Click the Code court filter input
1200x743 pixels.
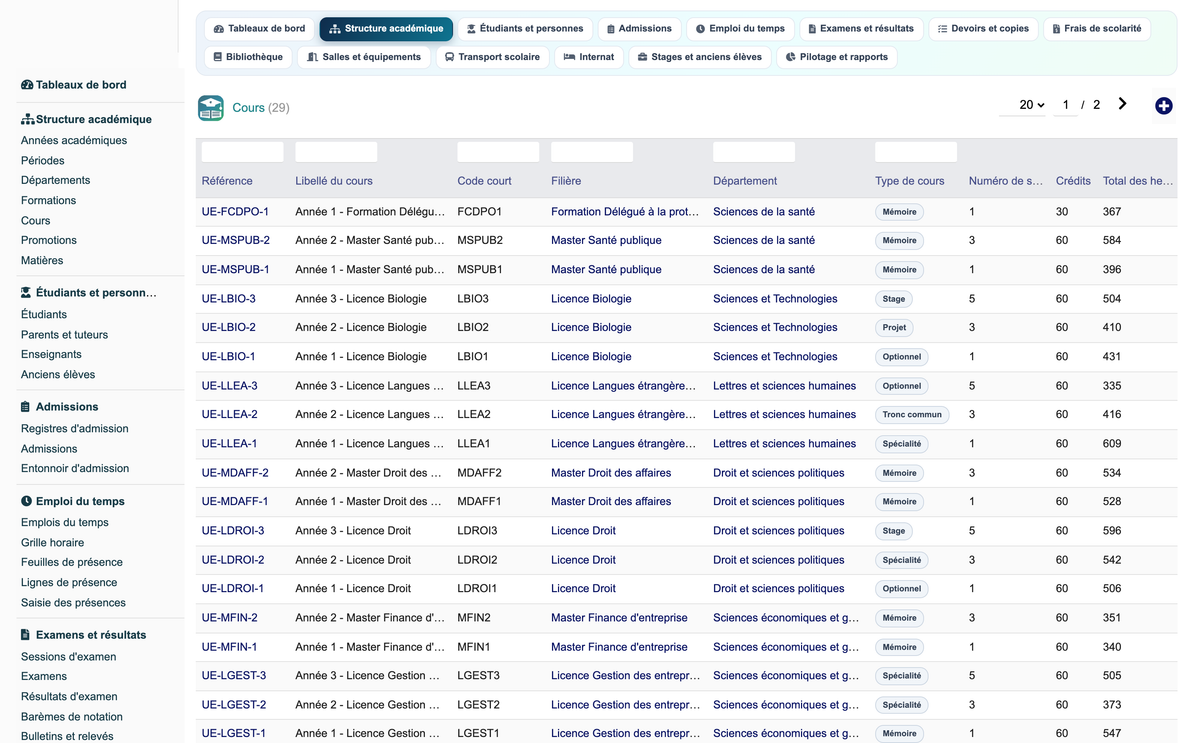pos(498,152)
